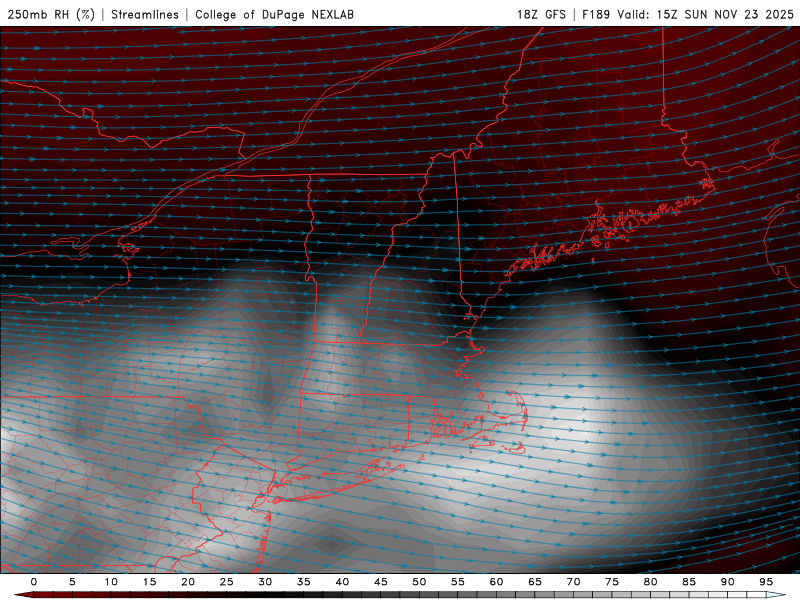Click the colorbar label "5"
This screenshot has height=600, width=800.
click(x=72, y=582)
